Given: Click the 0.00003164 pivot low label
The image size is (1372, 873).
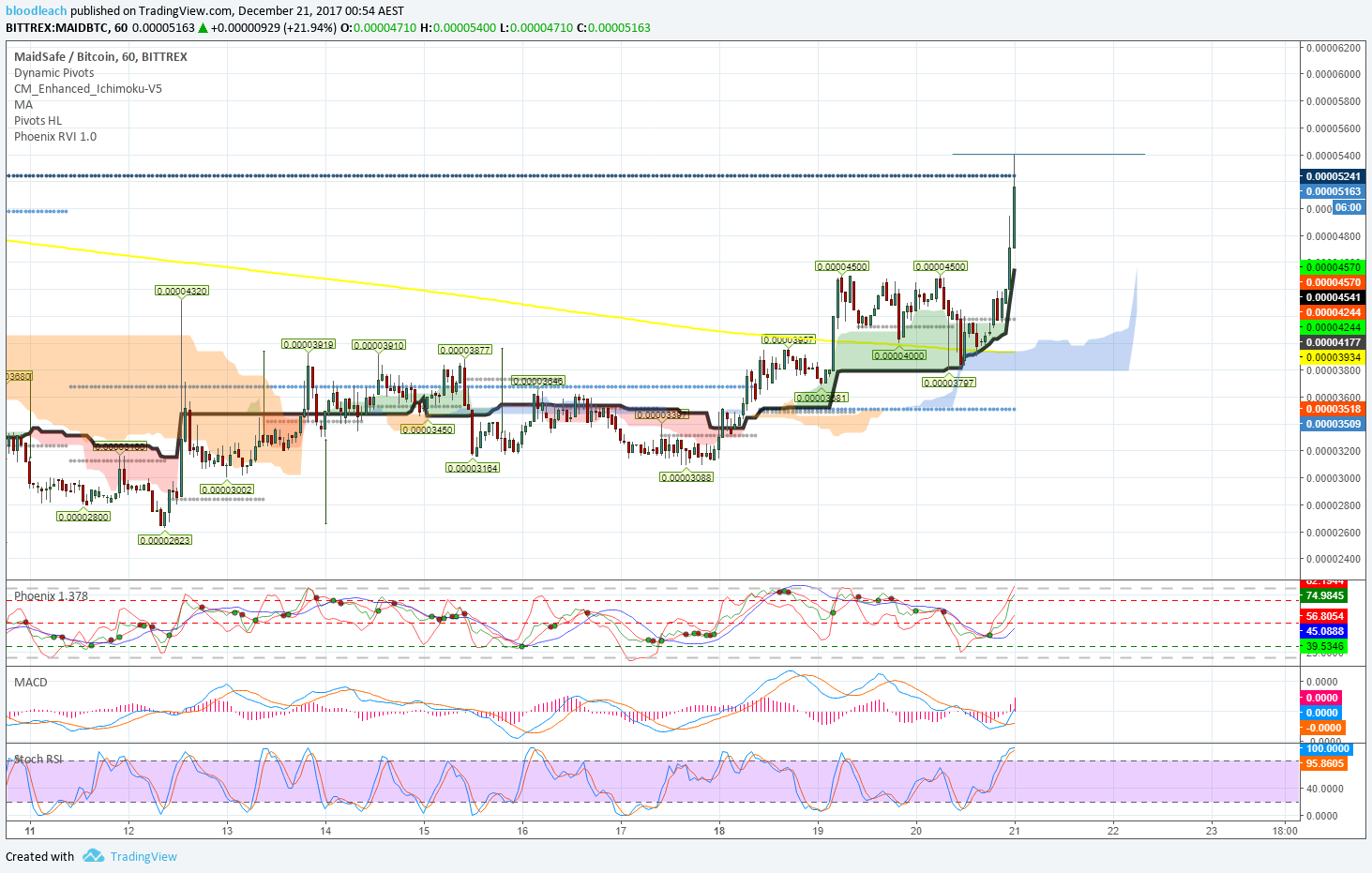Looking at the screenshot, I should click(x=473, y=467).
